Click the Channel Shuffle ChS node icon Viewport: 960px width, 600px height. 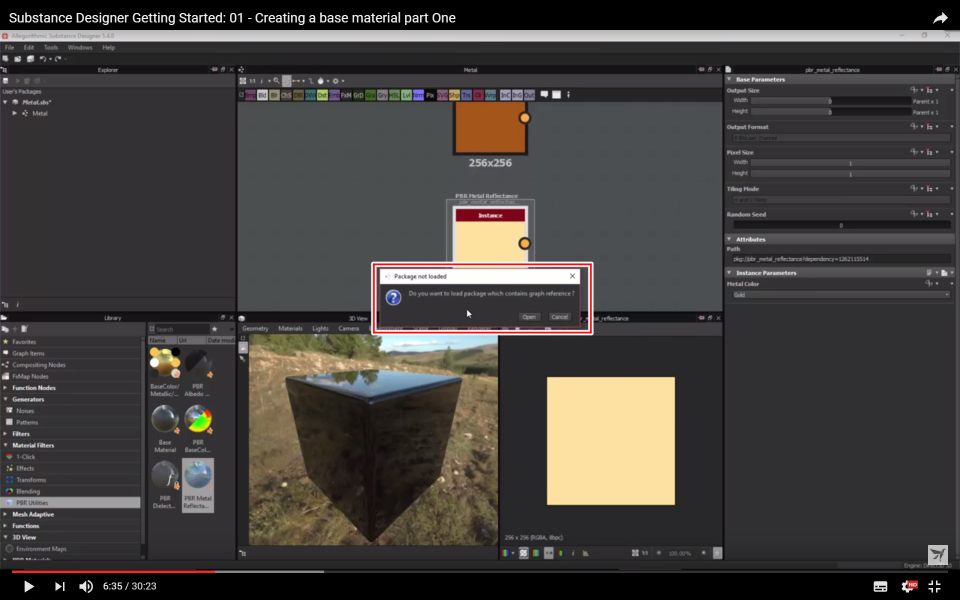(286, 96)
